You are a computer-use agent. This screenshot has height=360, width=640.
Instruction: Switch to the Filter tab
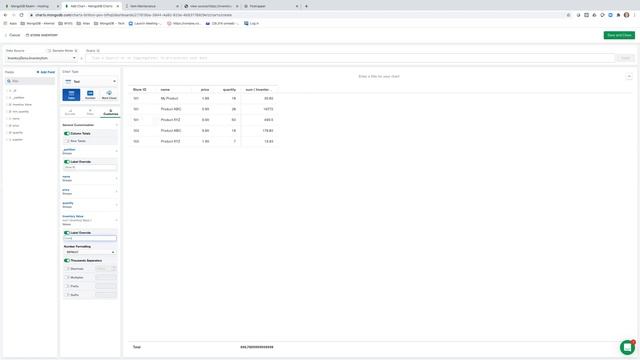[x=90, y=112]
